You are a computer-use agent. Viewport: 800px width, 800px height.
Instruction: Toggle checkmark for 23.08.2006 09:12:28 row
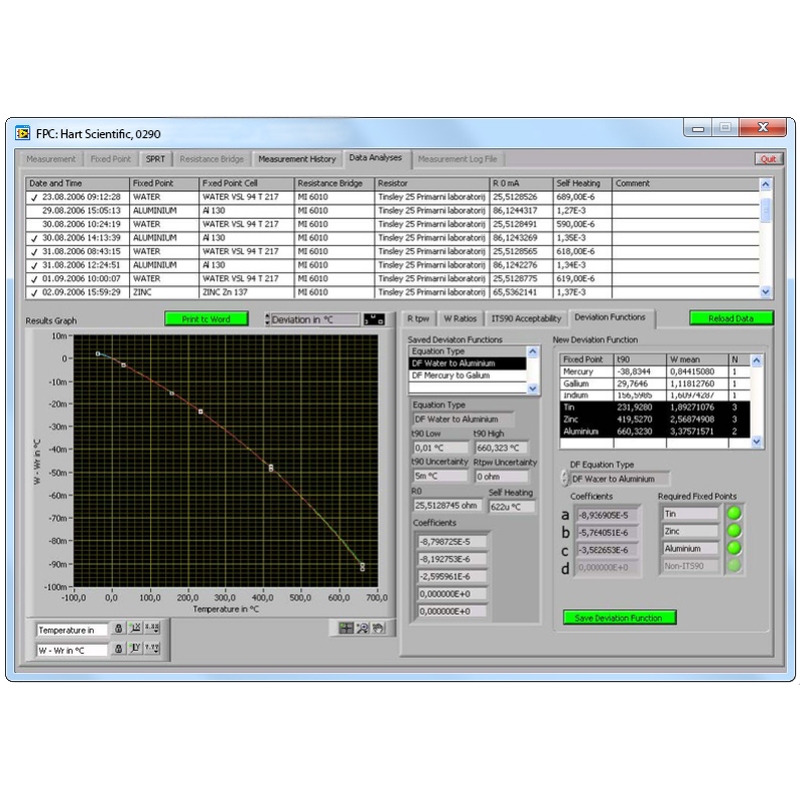point(34,197)
